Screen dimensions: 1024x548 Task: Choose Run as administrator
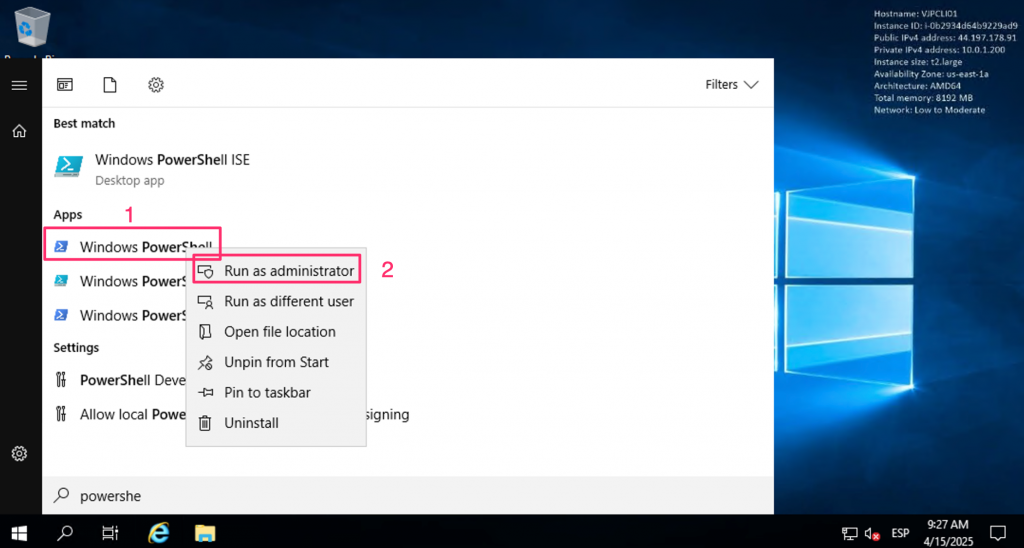(x=288, y=271)
